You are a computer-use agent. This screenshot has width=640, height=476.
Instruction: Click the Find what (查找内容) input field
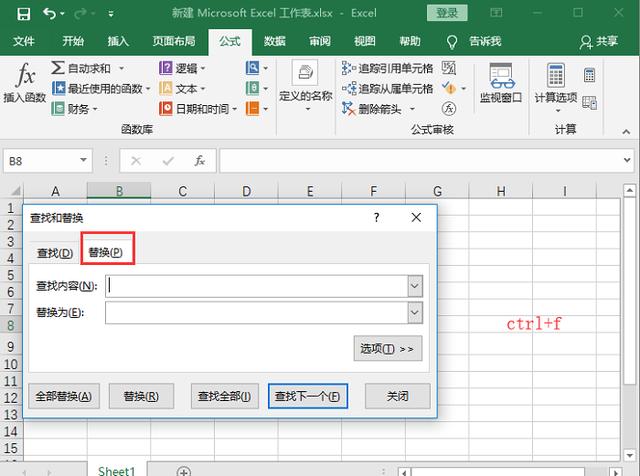[256, 286]
